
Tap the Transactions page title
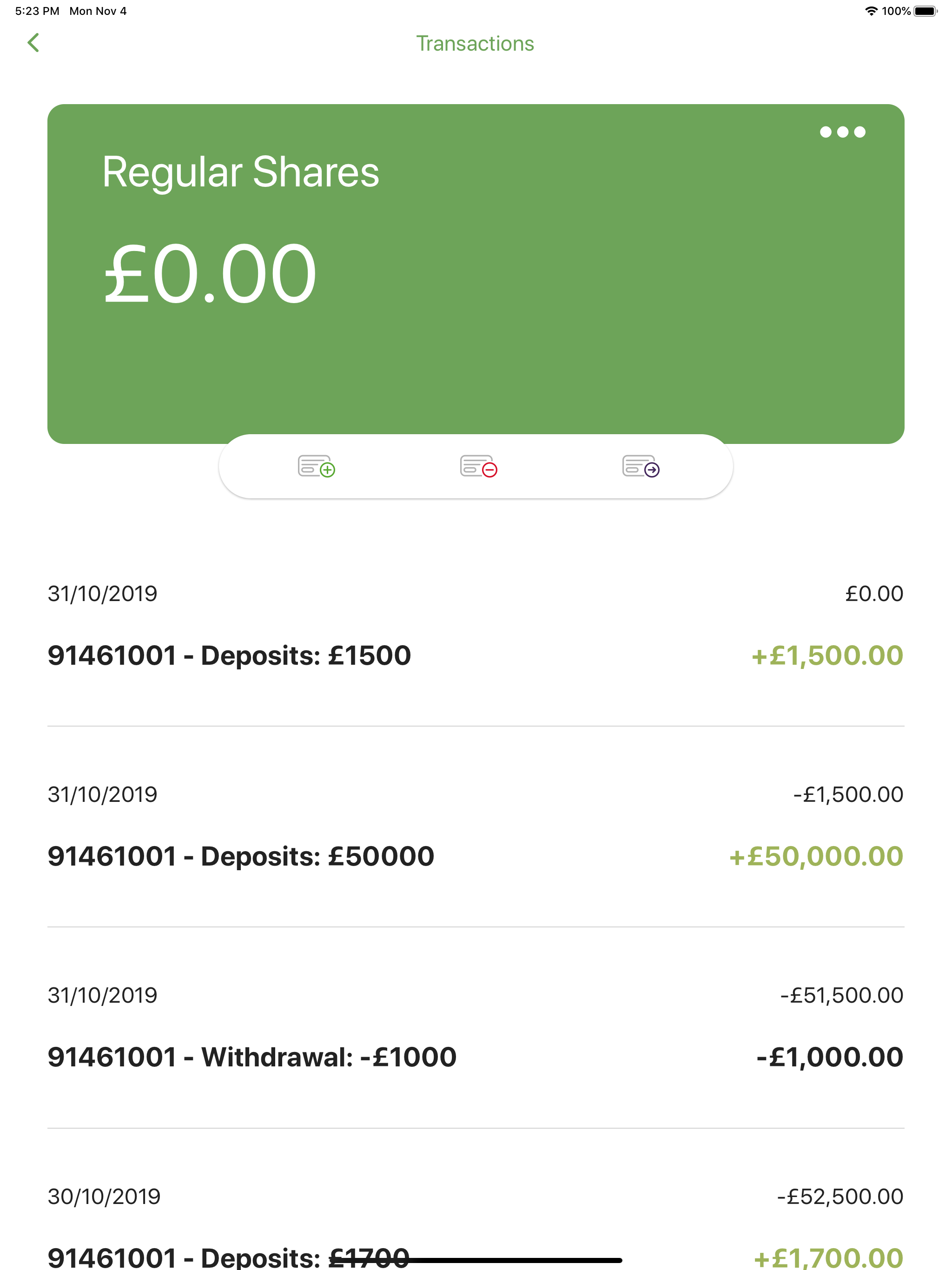475,44
